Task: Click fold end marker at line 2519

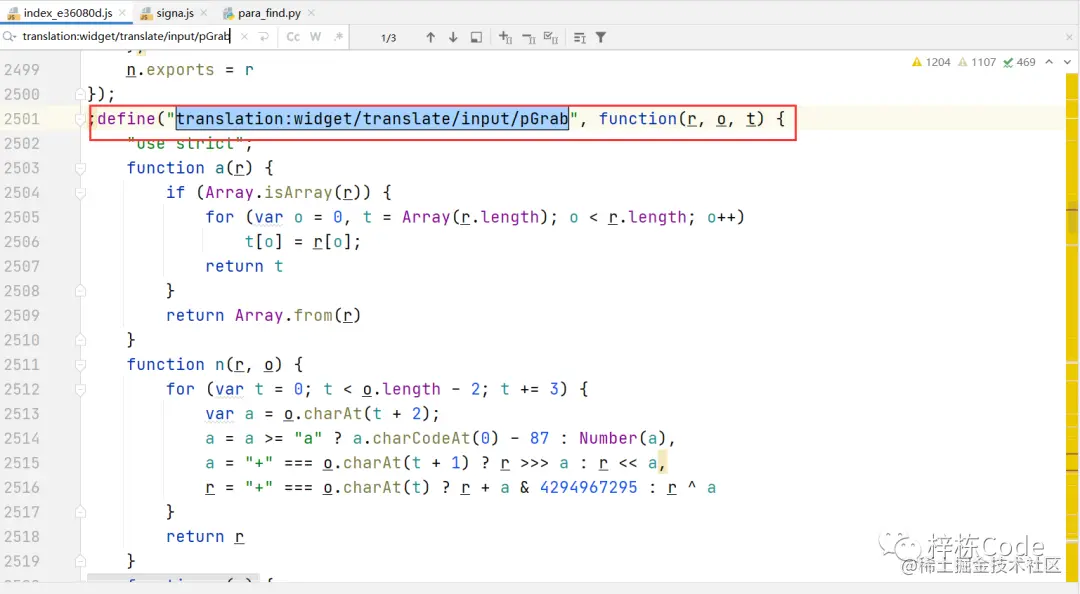Action: (81, 561)
